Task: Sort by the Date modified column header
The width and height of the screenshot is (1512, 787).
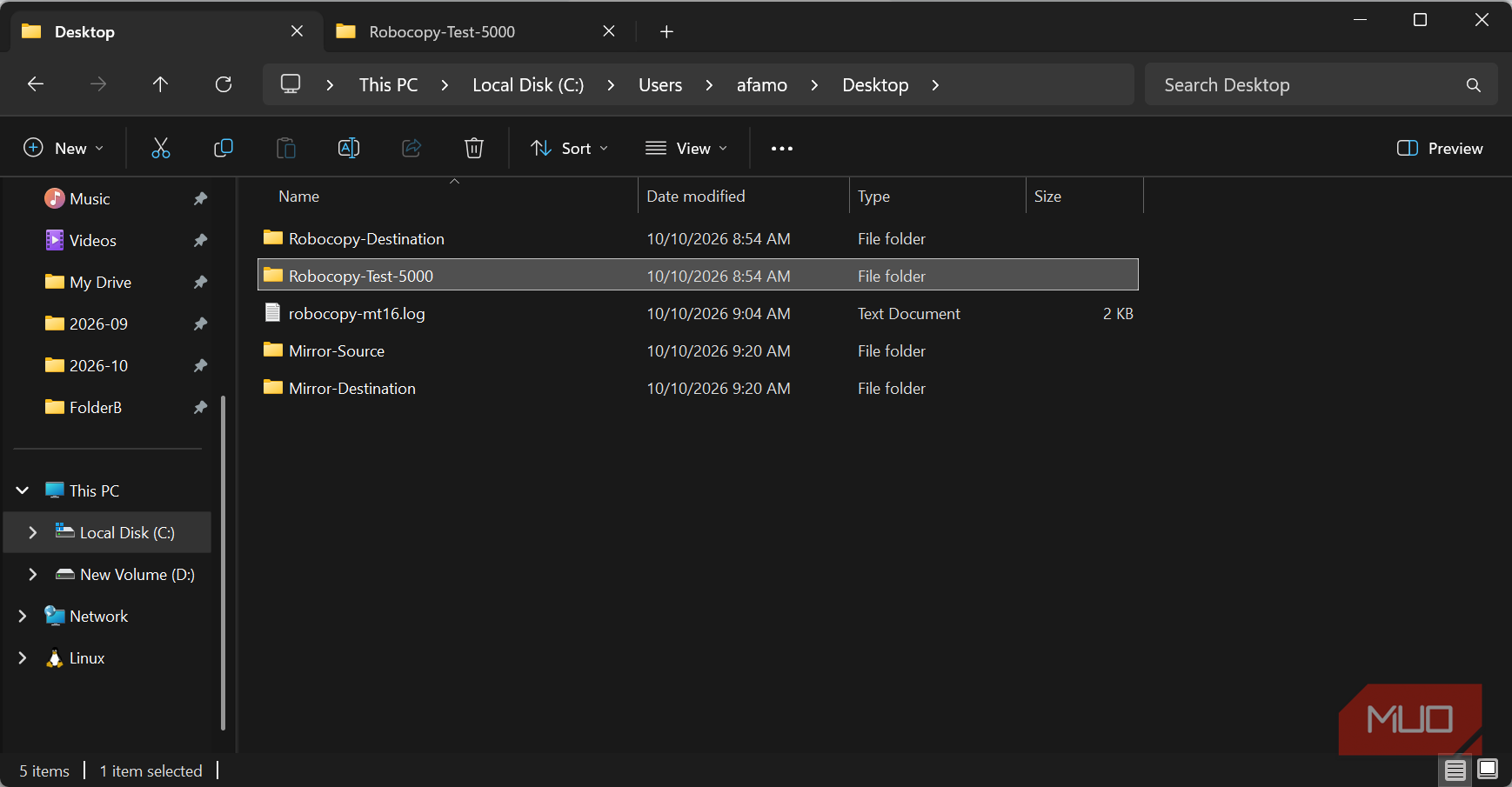Action: [743, 197]
